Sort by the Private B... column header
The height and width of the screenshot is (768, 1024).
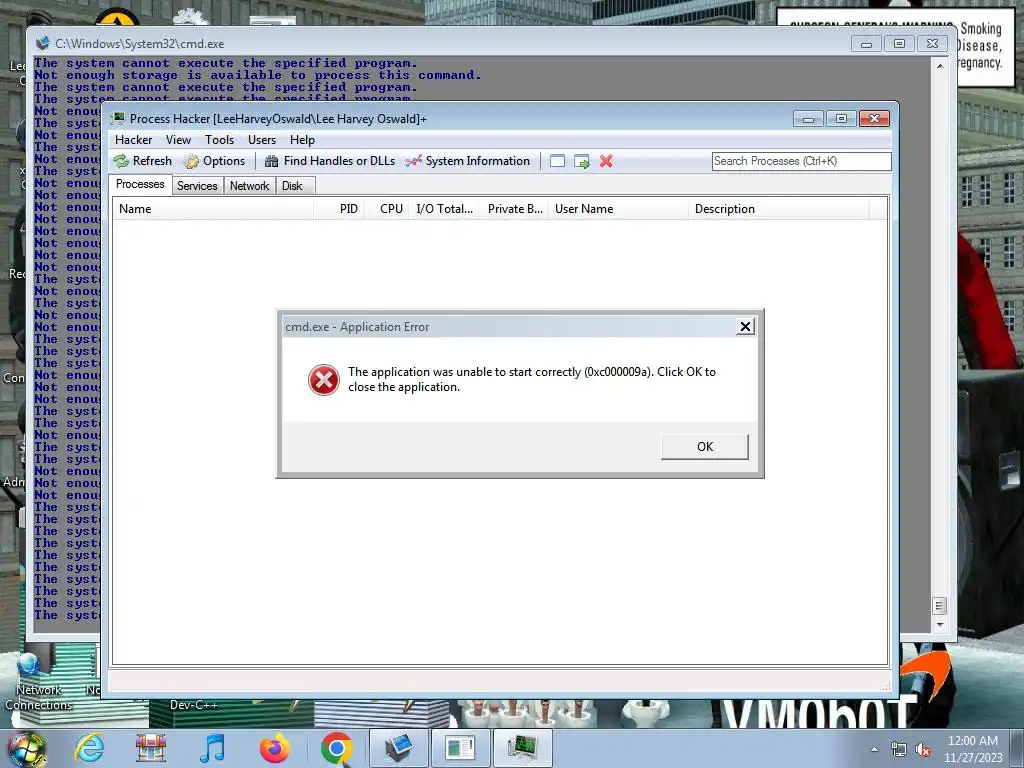[x=514, y=209]
